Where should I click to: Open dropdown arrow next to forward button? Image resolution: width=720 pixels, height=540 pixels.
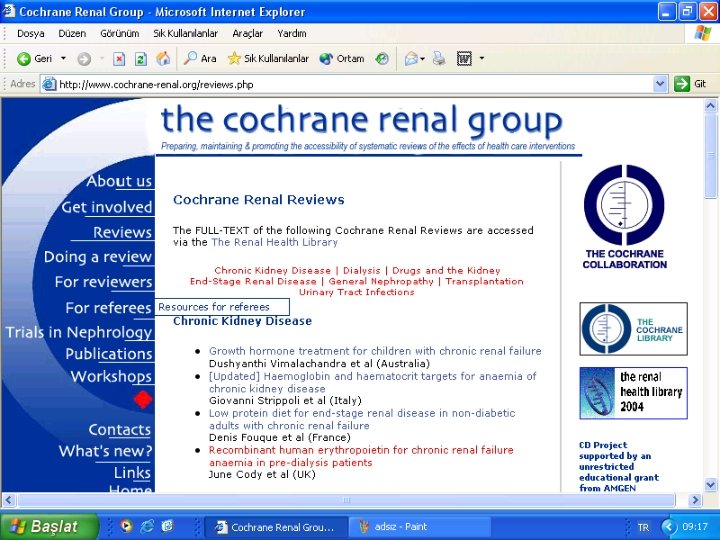[102, 58]
